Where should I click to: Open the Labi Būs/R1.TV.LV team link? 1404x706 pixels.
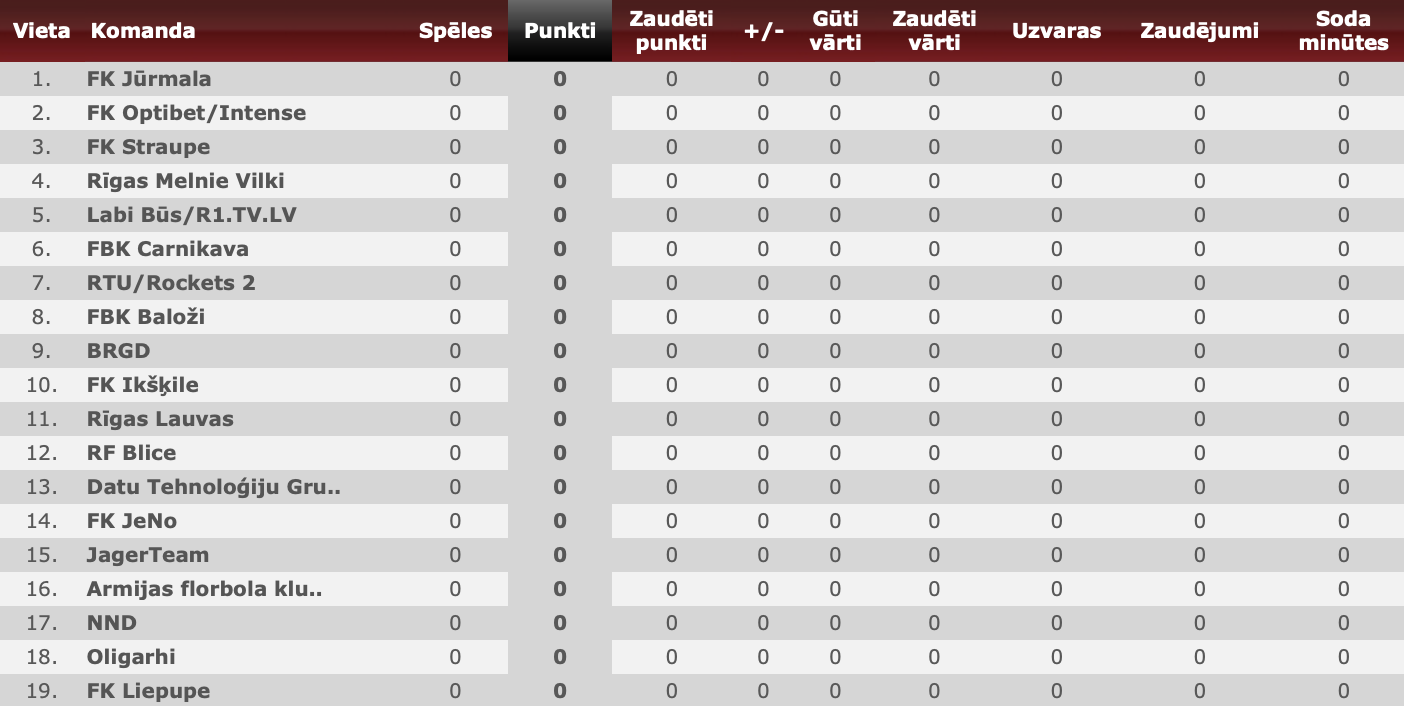(191, 215)
